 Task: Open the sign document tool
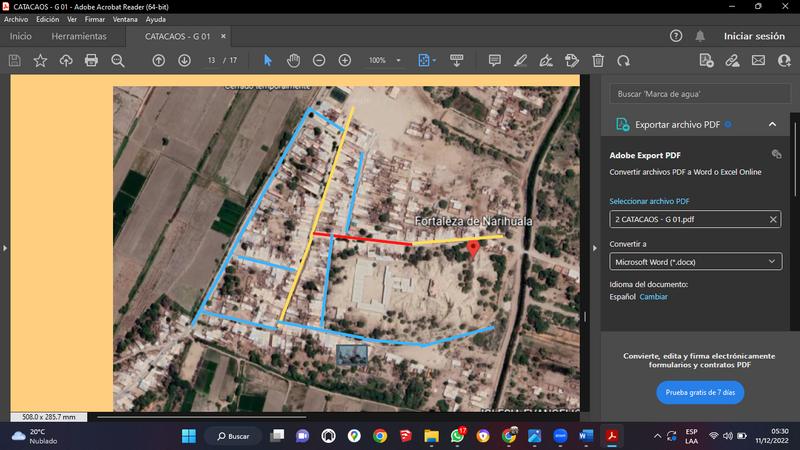pyautogui.click(x=546, y=61)
